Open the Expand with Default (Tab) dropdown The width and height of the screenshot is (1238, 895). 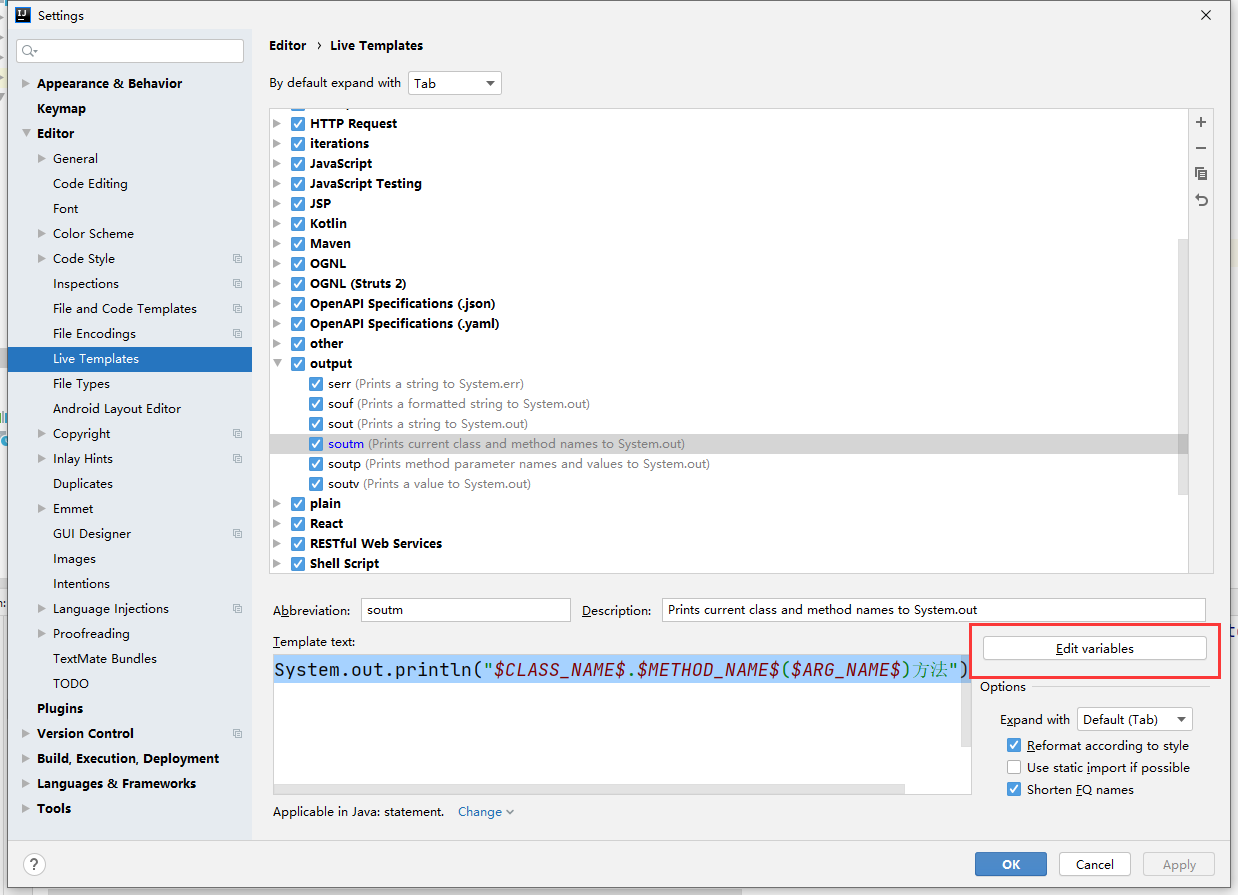pos(1135,719)
